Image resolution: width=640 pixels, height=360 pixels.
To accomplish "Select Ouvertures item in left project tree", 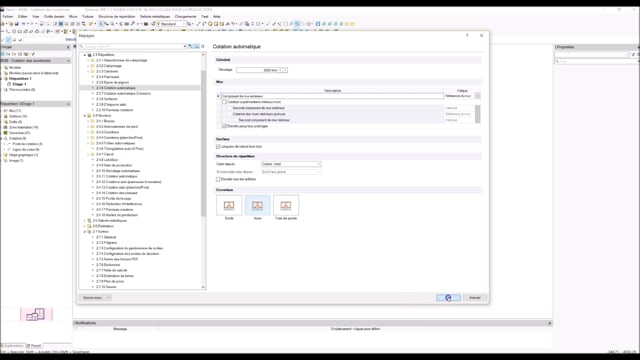I will [x=19, y=133].
